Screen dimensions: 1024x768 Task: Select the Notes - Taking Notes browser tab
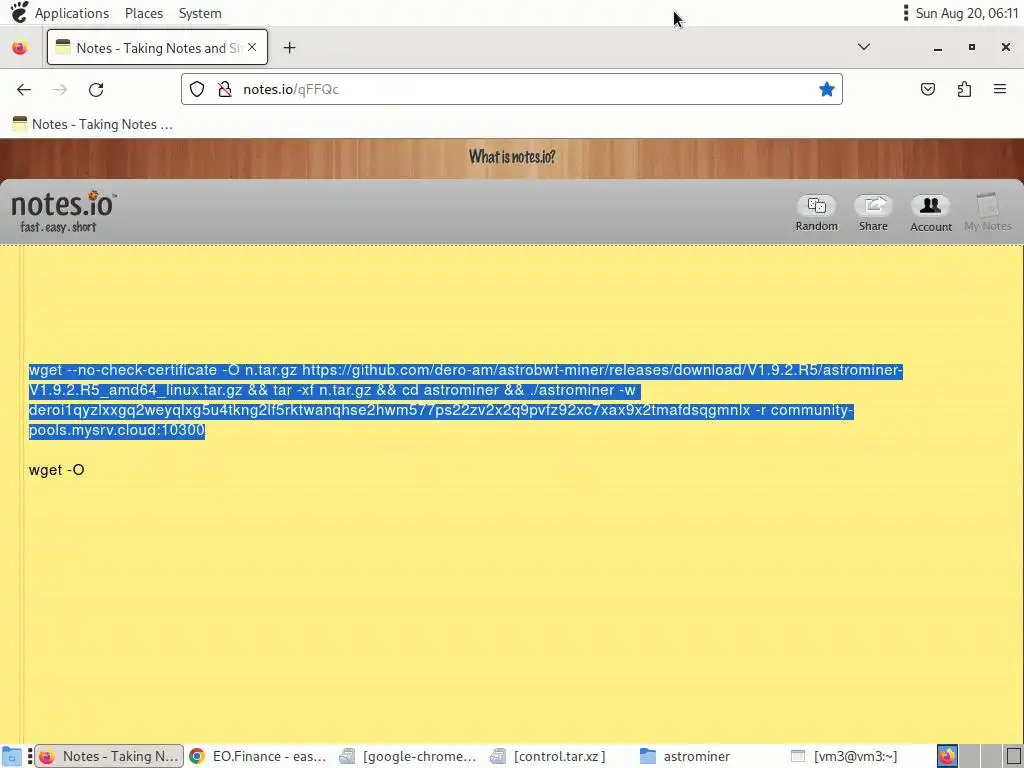[157, 48]
